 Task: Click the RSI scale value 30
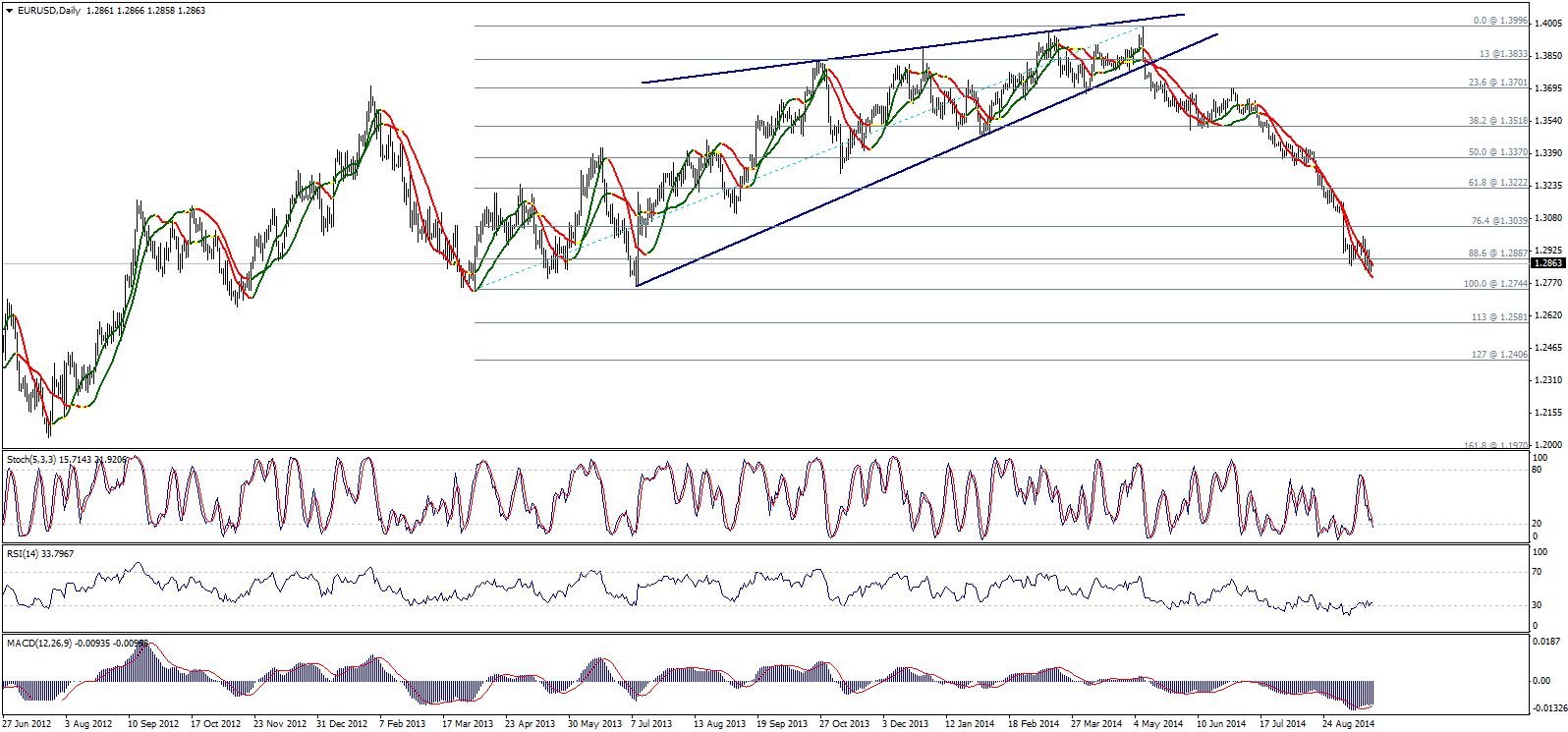1537,605
